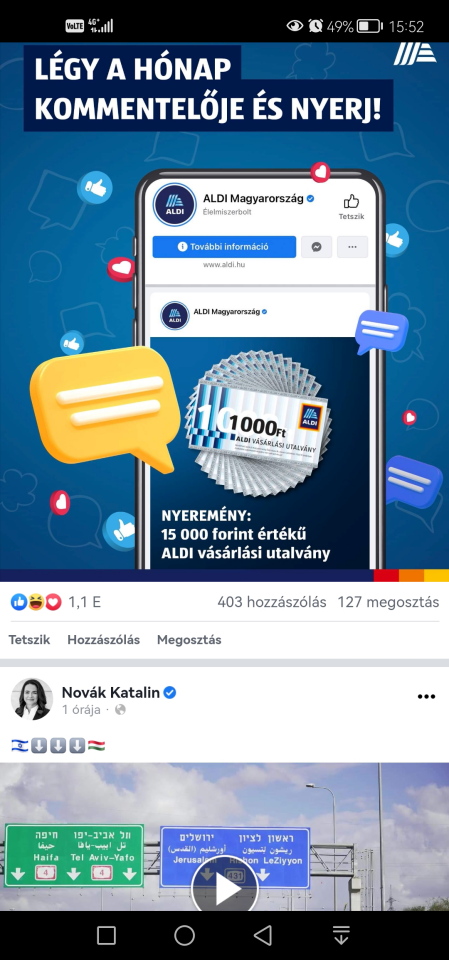This screenshot has height=960, width=449.
Task: Open reaction emoji list showing 1,1 E
Action: coord(56,602)
